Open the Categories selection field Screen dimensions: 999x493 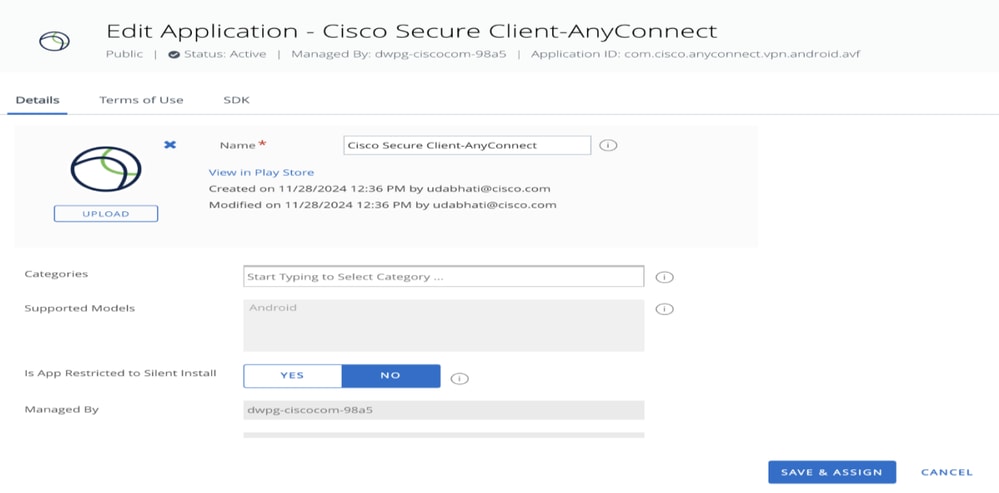click(x=443, y=277)
